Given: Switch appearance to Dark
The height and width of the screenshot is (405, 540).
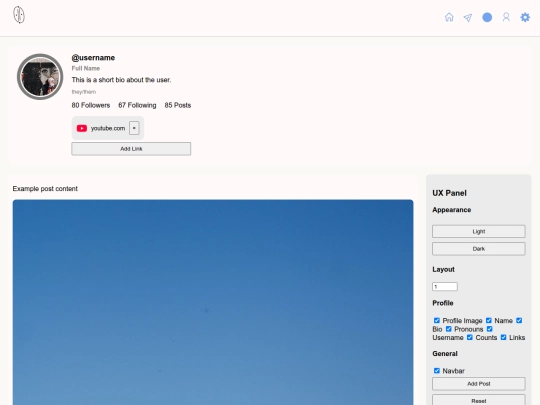Looking at the screenshot, I should point(479,249).
